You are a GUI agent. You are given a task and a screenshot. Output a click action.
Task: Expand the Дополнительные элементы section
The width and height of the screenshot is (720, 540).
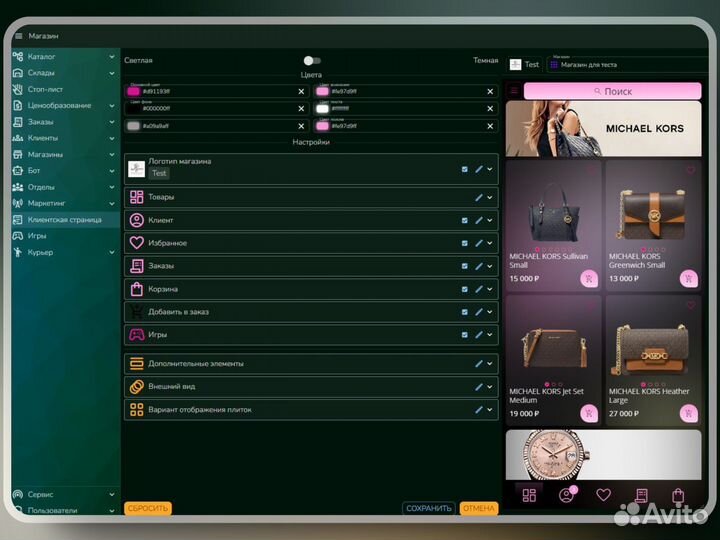490,363
